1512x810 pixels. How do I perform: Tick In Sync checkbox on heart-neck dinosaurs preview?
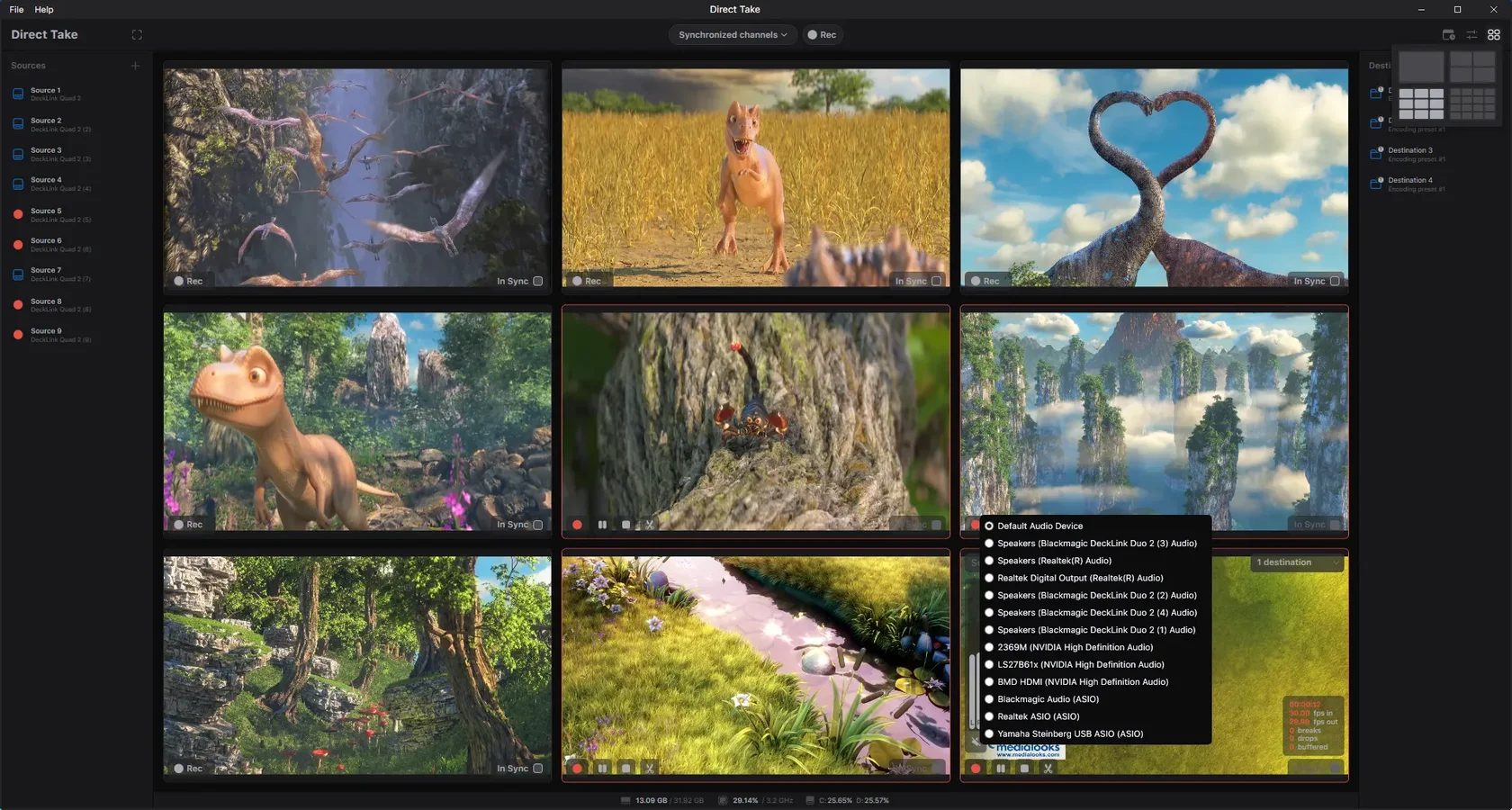click(x=1335, y=281)
